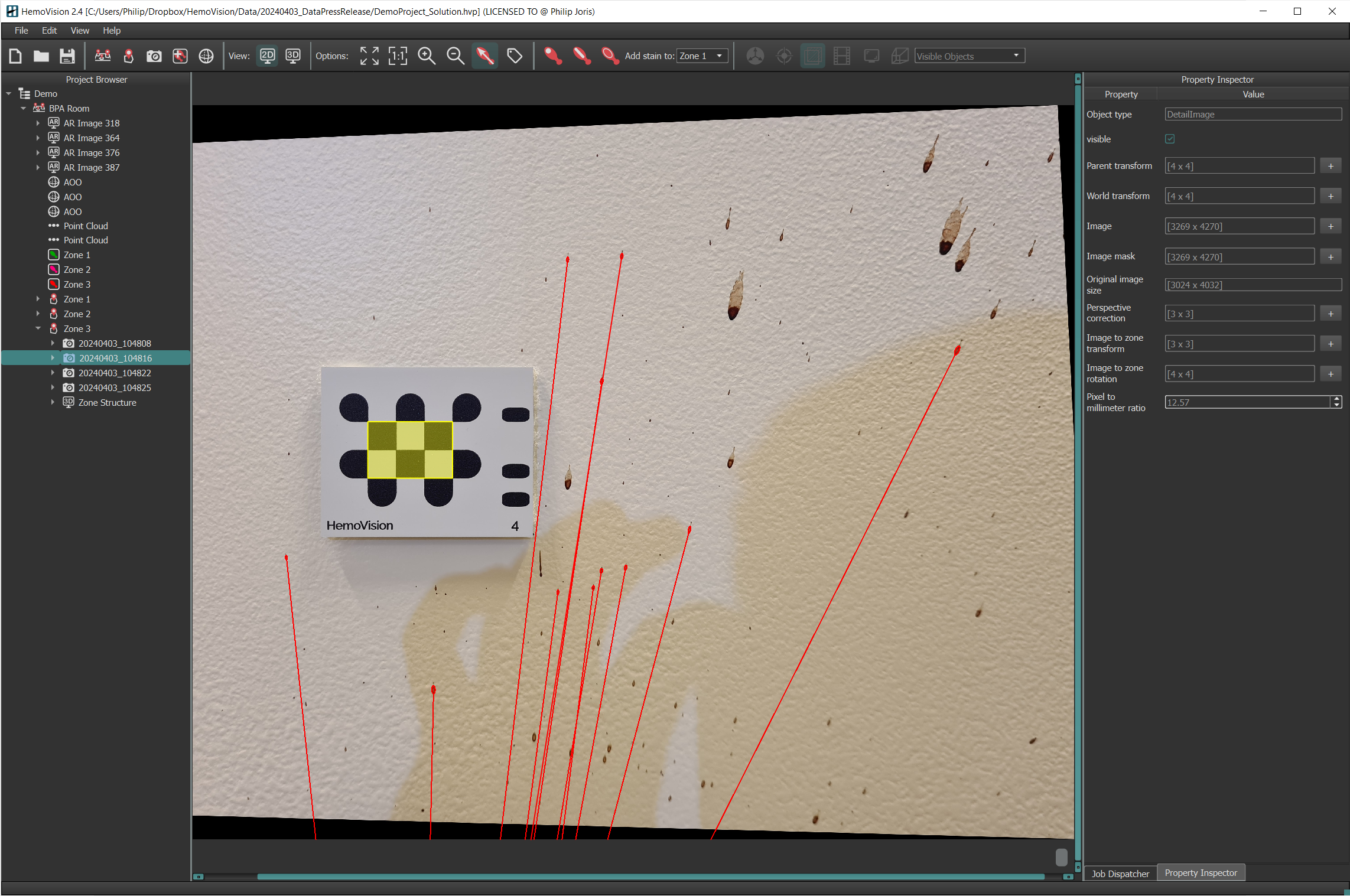Select image 20240403_104825 in Project Browser
1350x896 pixels.
(x=115, y=388)
